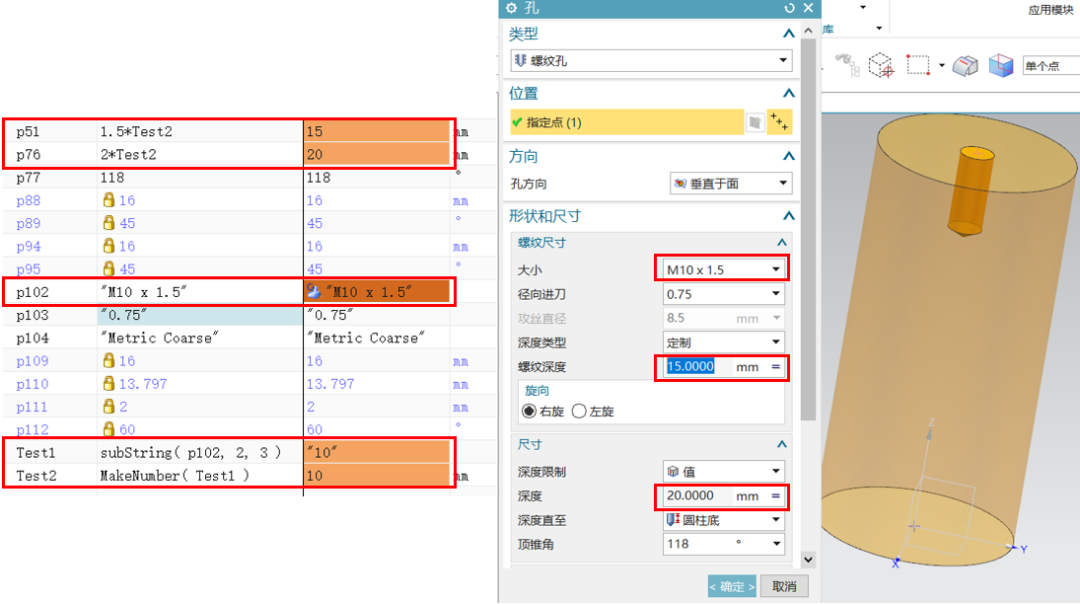This screenshot has width=1080, height=604.
Task: Open the depth type dropdown 定制
Action: click(723, 342)
